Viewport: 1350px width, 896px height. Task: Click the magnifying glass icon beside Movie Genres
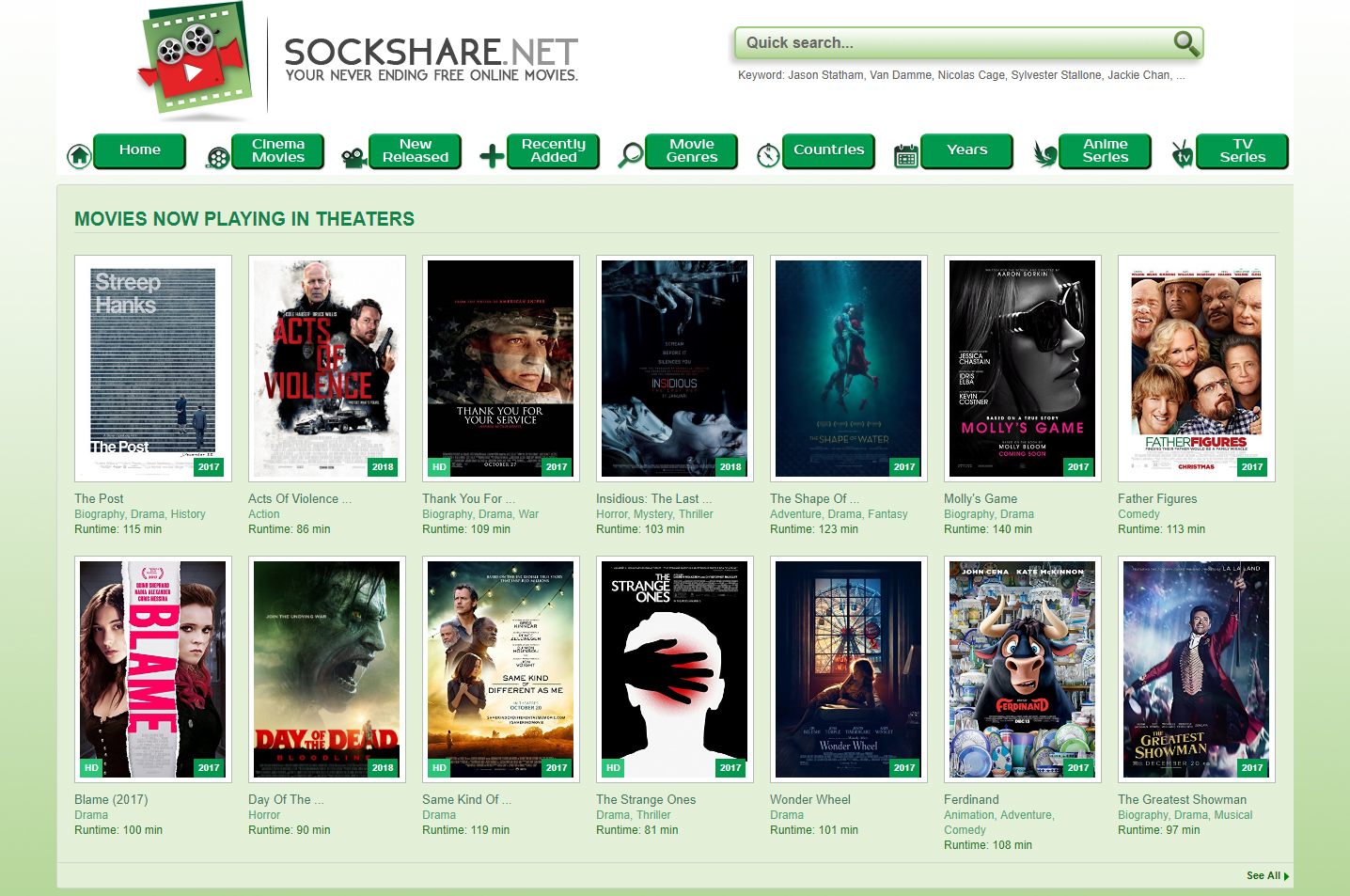629,155
